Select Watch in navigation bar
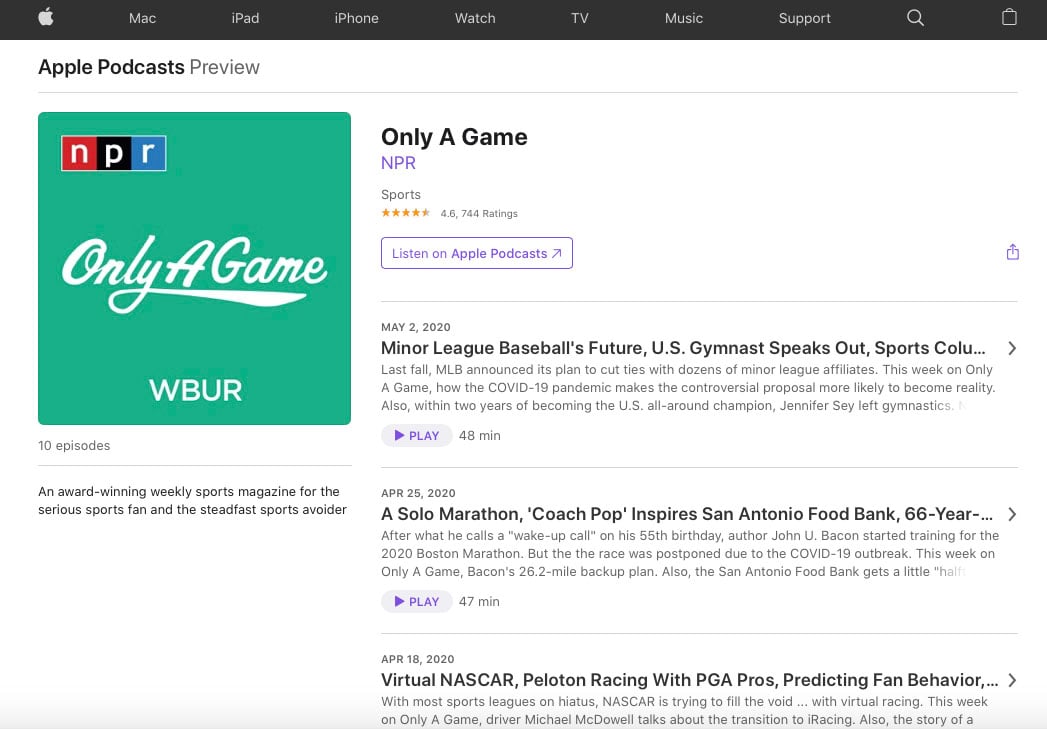 475,18
